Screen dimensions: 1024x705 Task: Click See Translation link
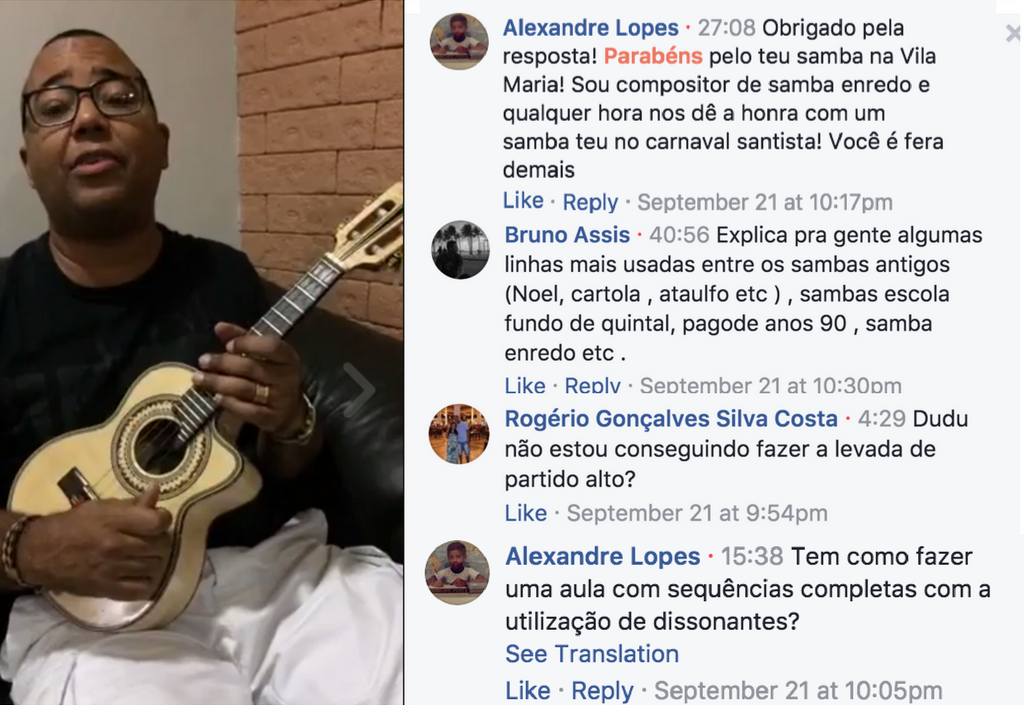pos(592,653)
